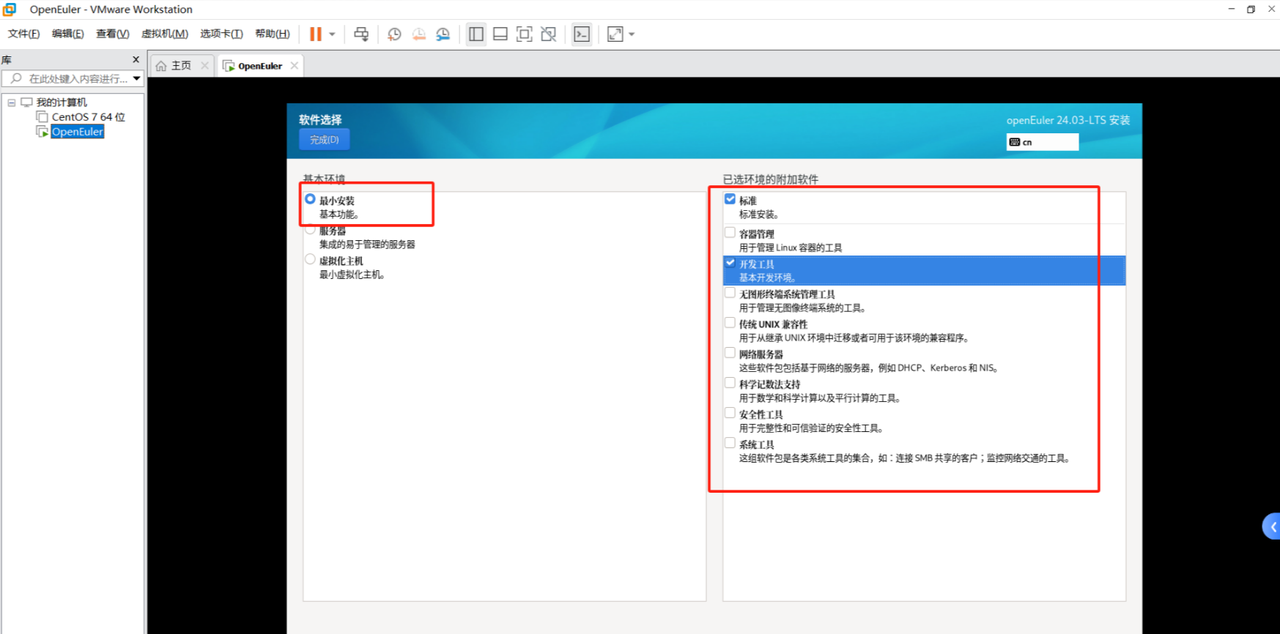
Task: Check the 安全性工具 checkbox
Action: [x=730, y=413]
